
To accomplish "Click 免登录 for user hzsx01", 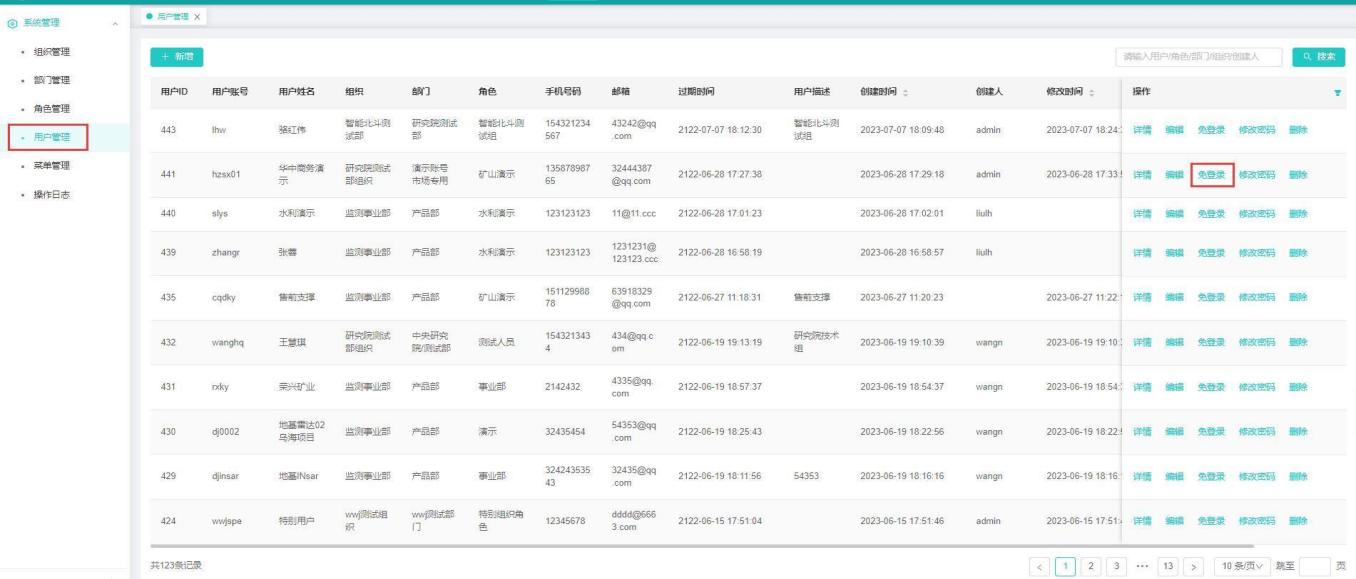I will 1211,175.
